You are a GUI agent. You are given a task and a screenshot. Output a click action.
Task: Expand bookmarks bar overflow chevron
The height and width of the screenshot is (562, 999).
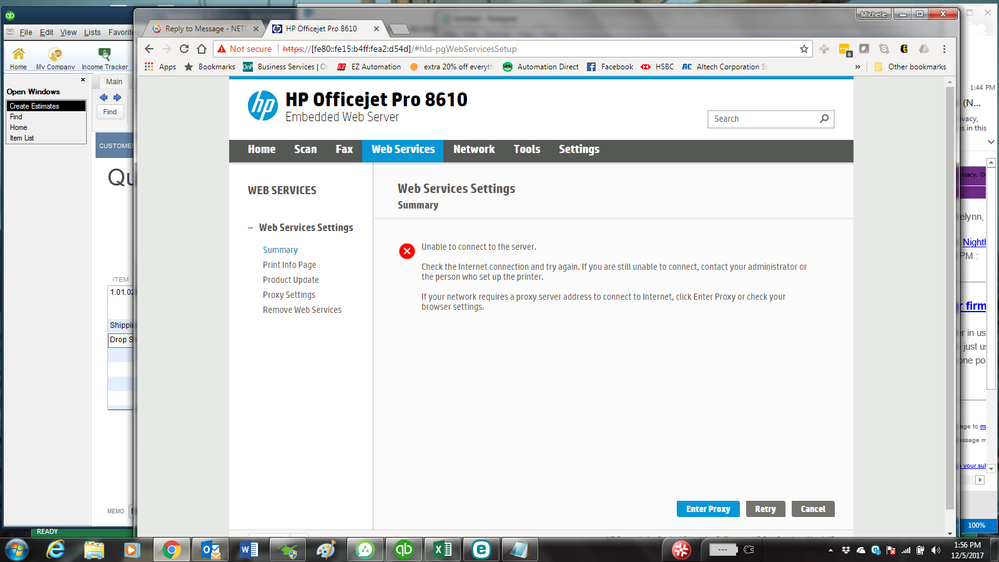(858, 67)
